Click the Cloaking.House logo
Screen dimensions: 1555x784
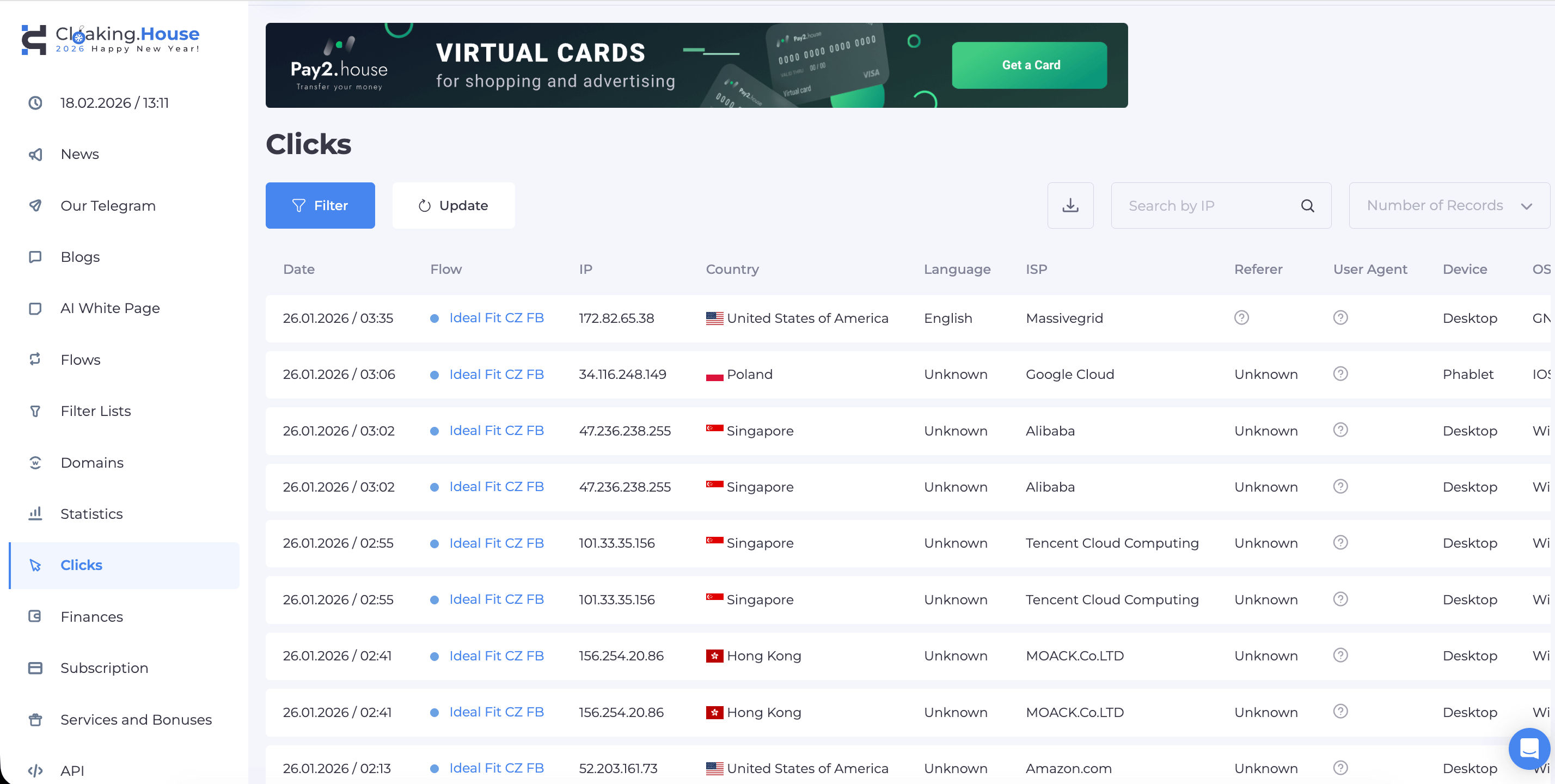click(111, 40)
